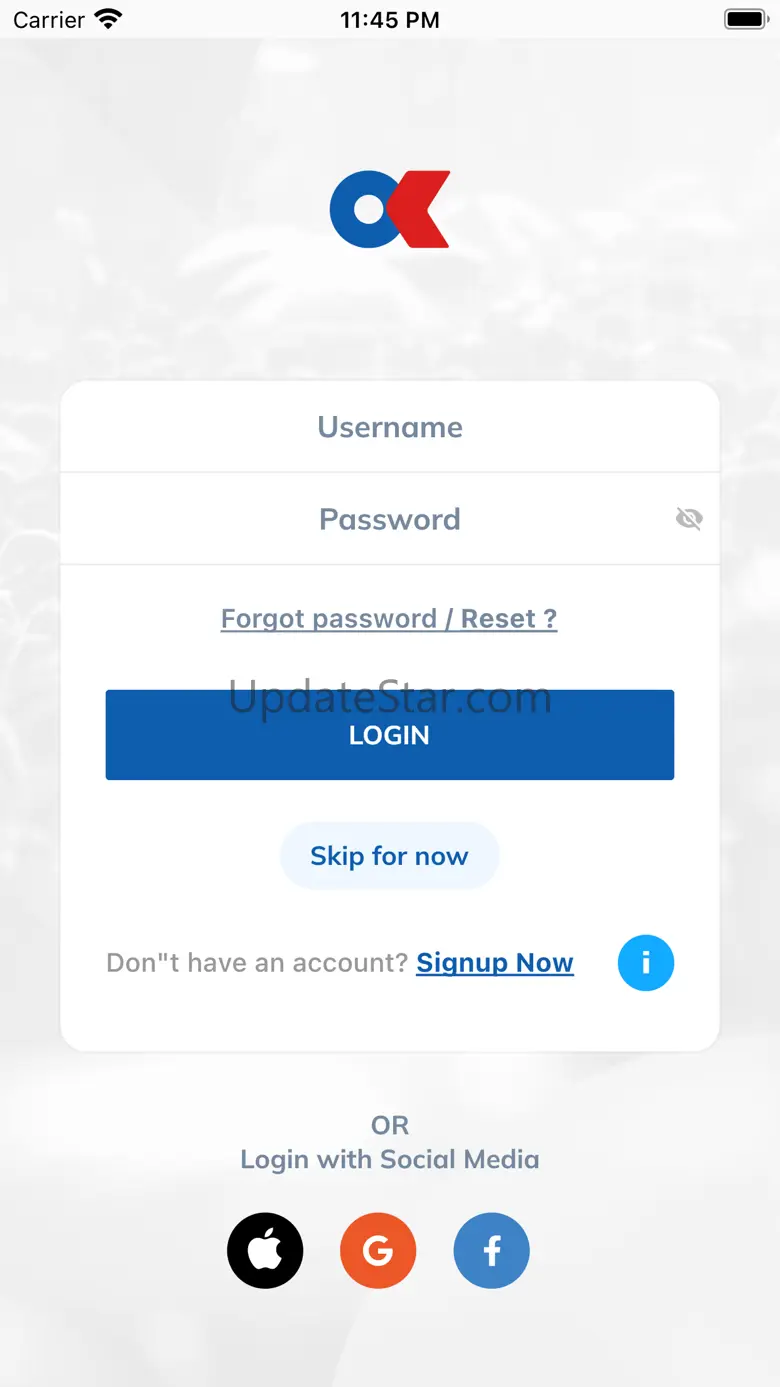
Task: Sign in with the orange Google icon
Action: coord(378,1251)
